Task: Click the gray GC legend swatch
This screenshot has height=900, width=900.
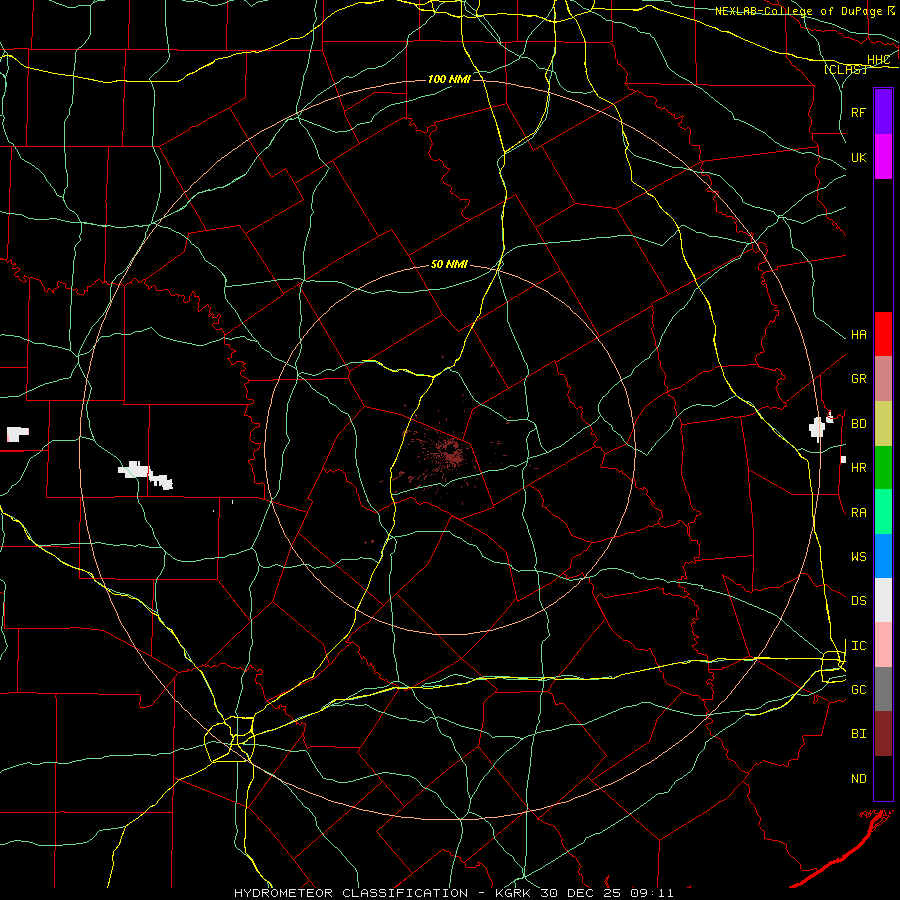Action: tap(883, 689)
